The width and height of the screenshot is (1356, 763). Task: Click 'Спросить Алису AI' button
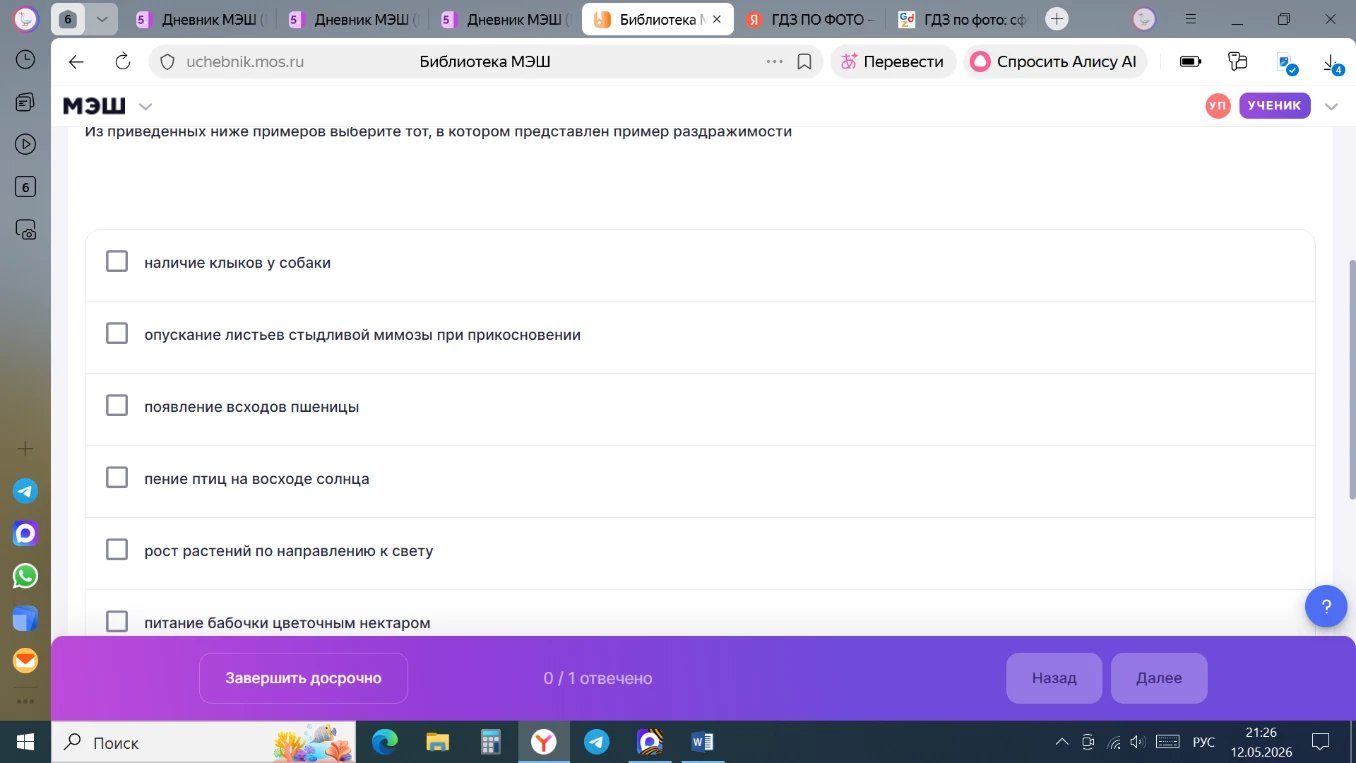[x=1055, y=62]
